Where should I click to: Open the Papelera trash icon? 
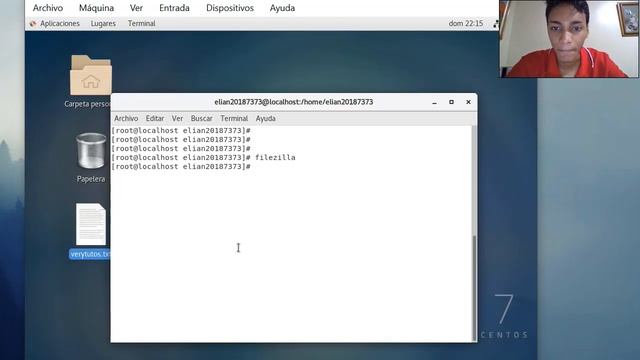(91, 151)
